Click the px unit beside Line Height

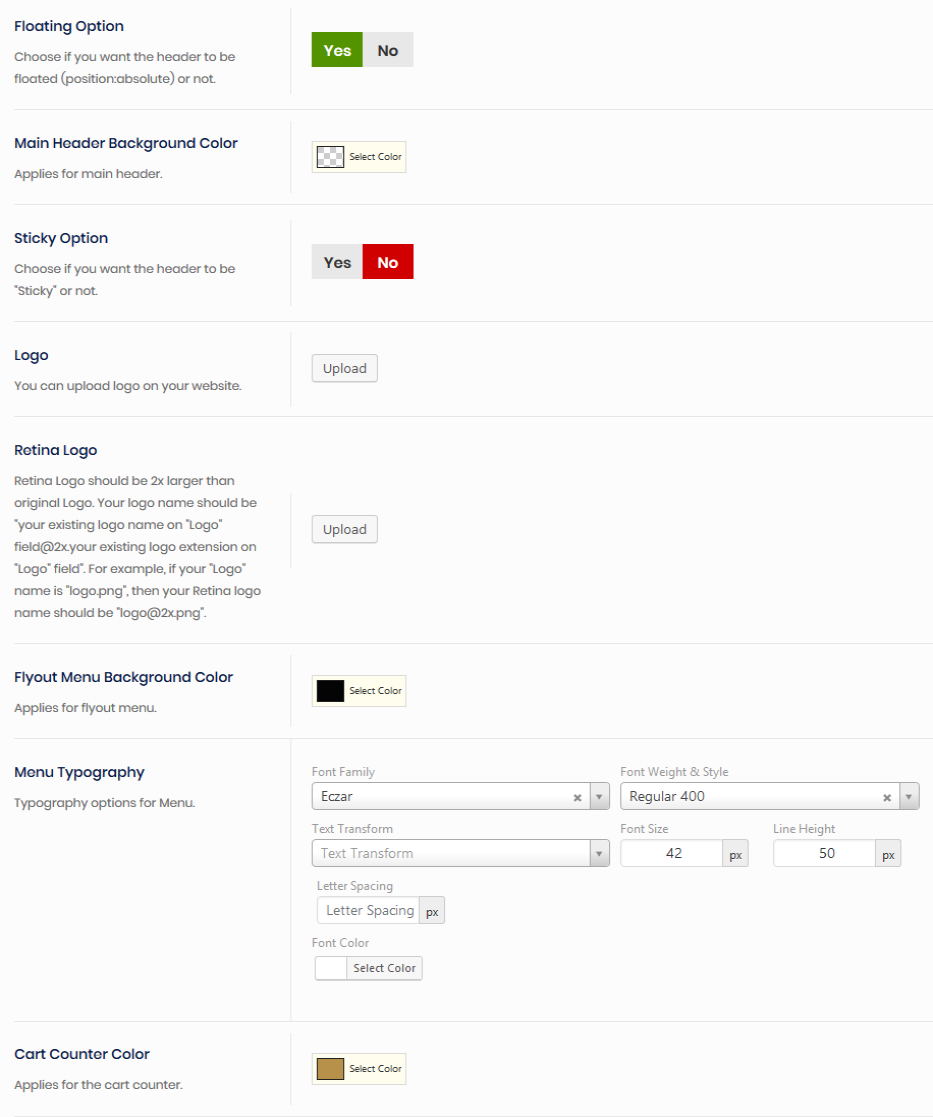888,854
